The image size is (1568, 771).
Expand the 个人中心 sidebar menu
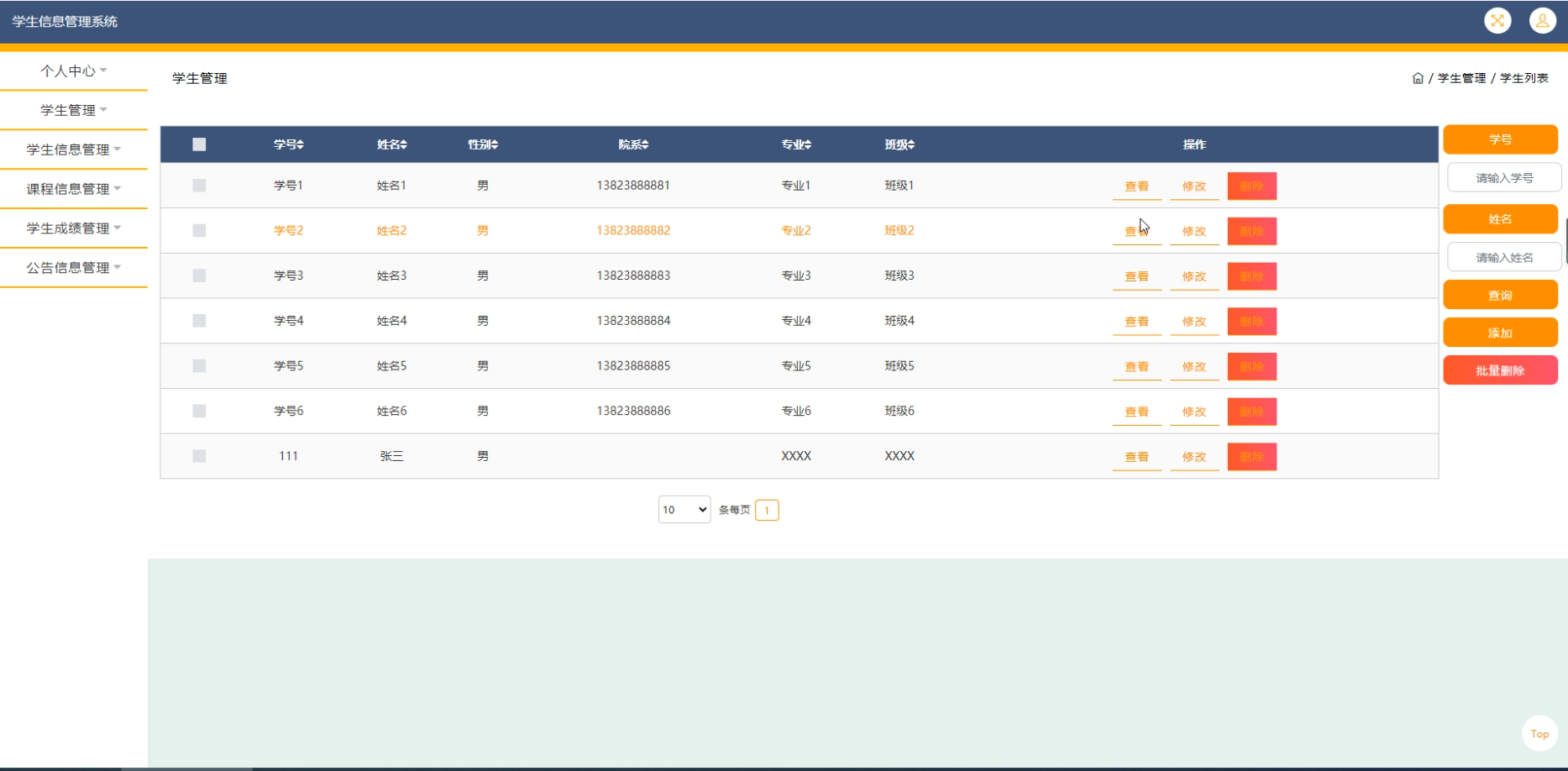(74, 71)
